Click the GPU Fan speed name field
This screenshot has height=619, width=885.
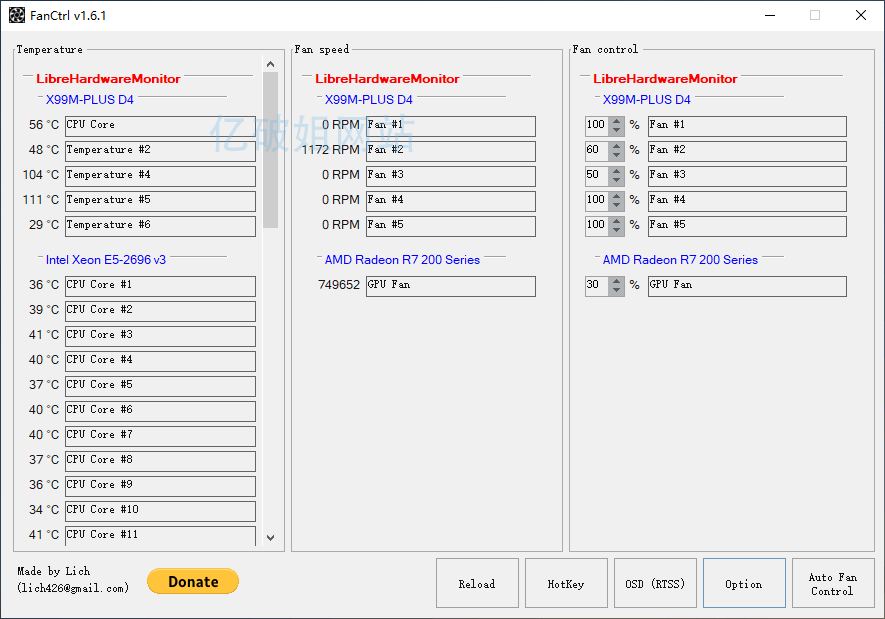(450, 286)
